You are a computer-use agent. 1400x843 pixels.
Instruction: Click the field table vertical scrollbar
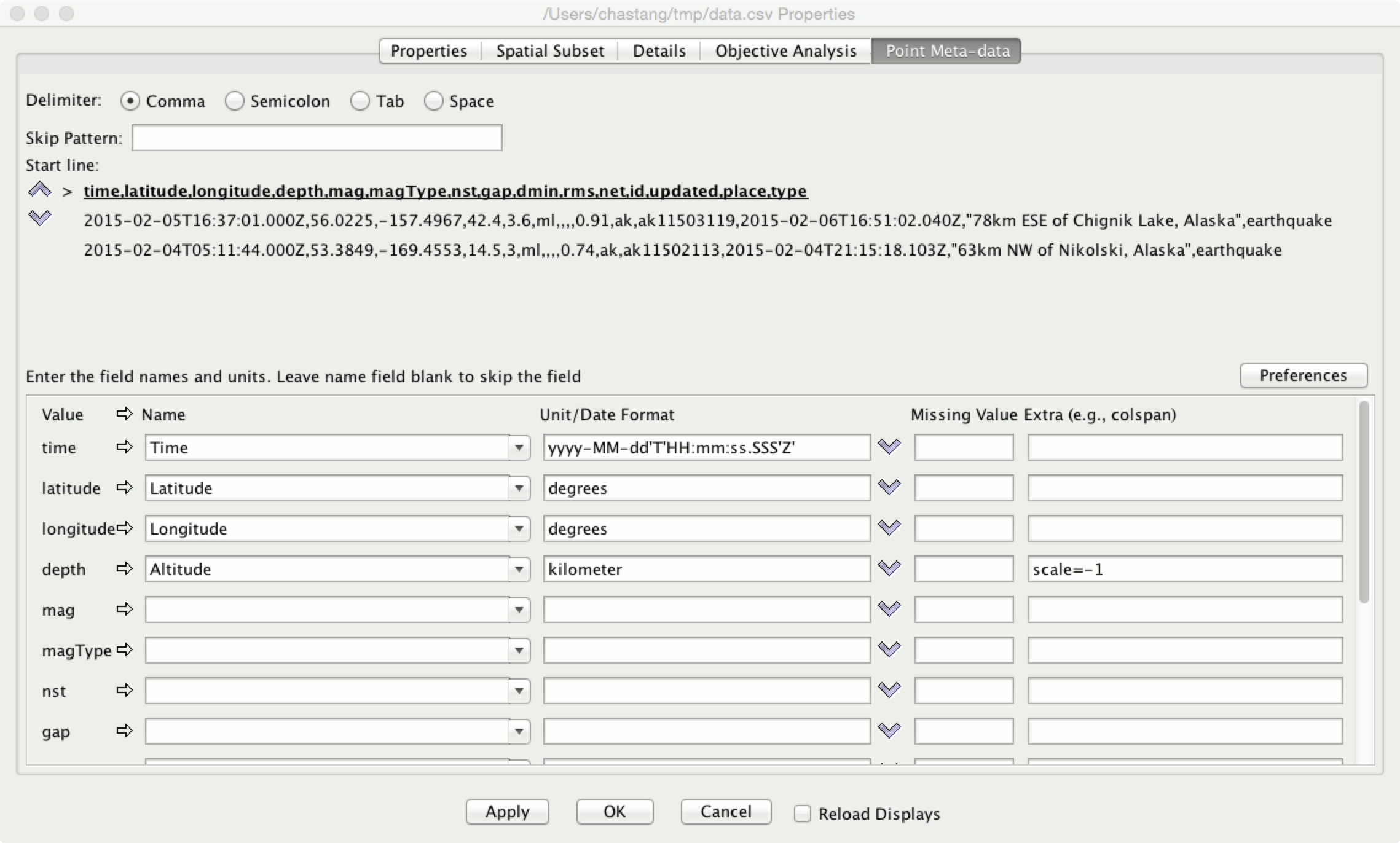tap(1364, 502)
